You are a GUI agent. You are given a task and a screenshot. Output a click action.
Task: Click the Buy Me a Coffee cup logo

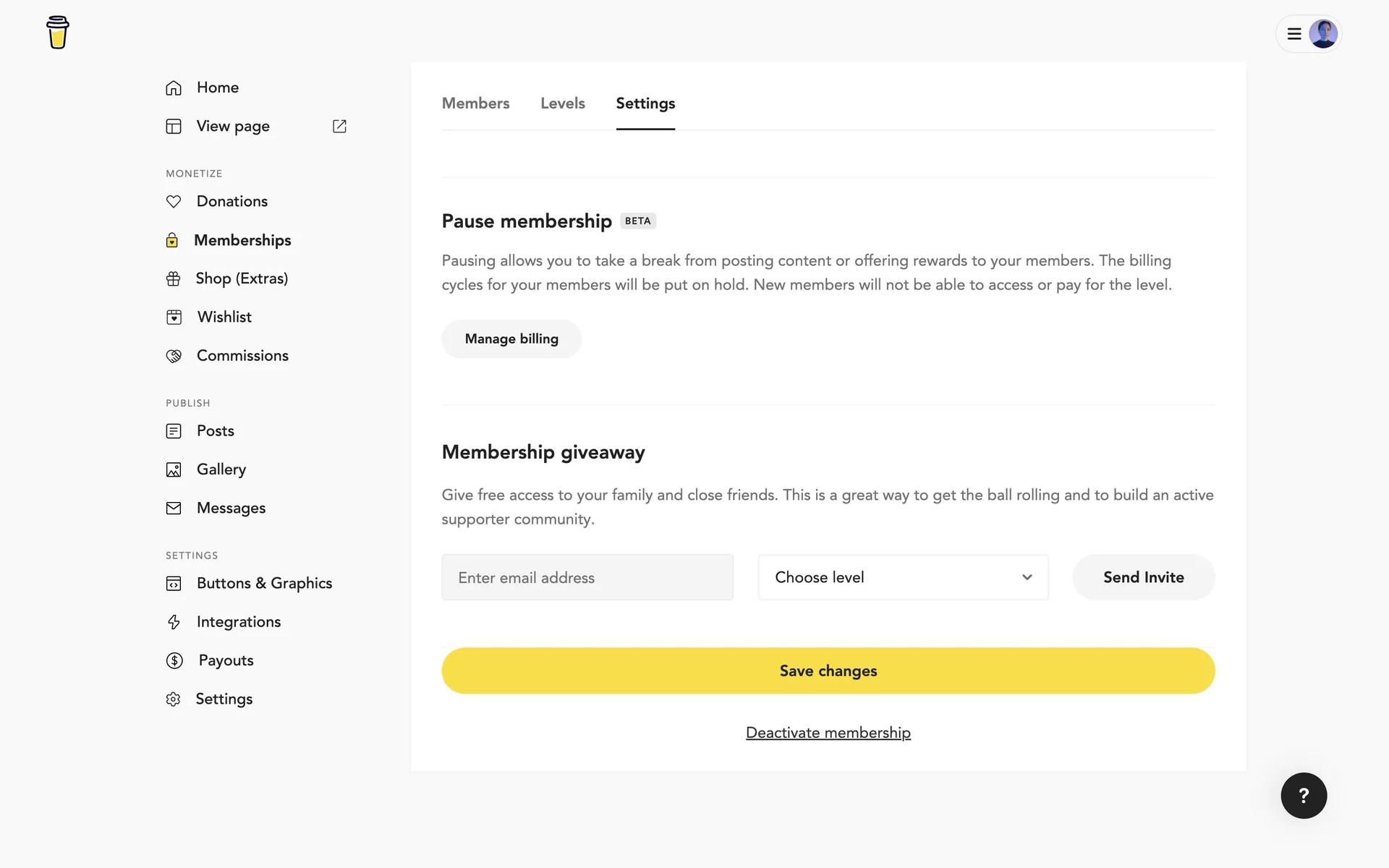[x=58, y=33]
